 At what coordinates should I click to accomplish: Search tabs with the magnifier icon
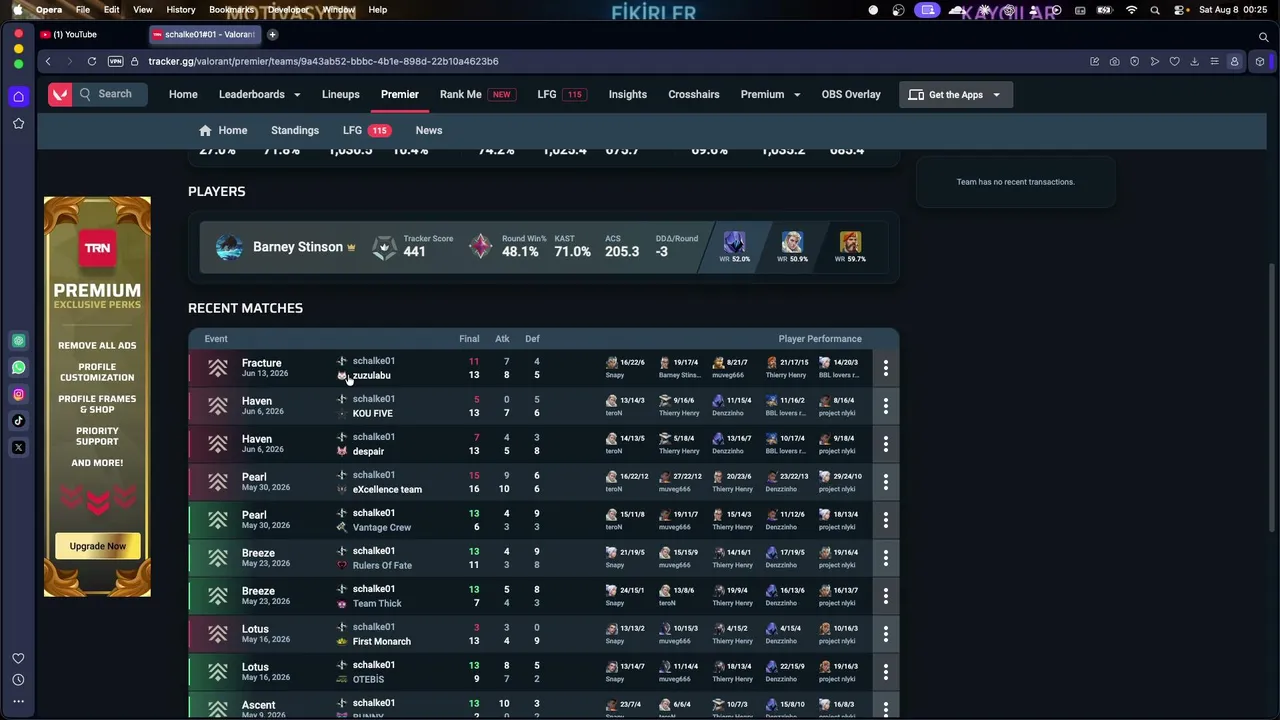point(1264,37)
